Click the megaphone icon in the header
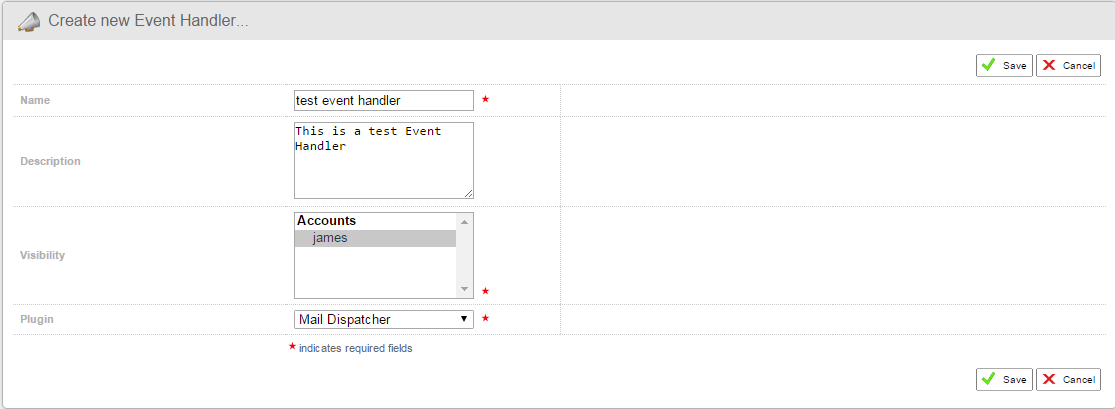 point(30,21)
